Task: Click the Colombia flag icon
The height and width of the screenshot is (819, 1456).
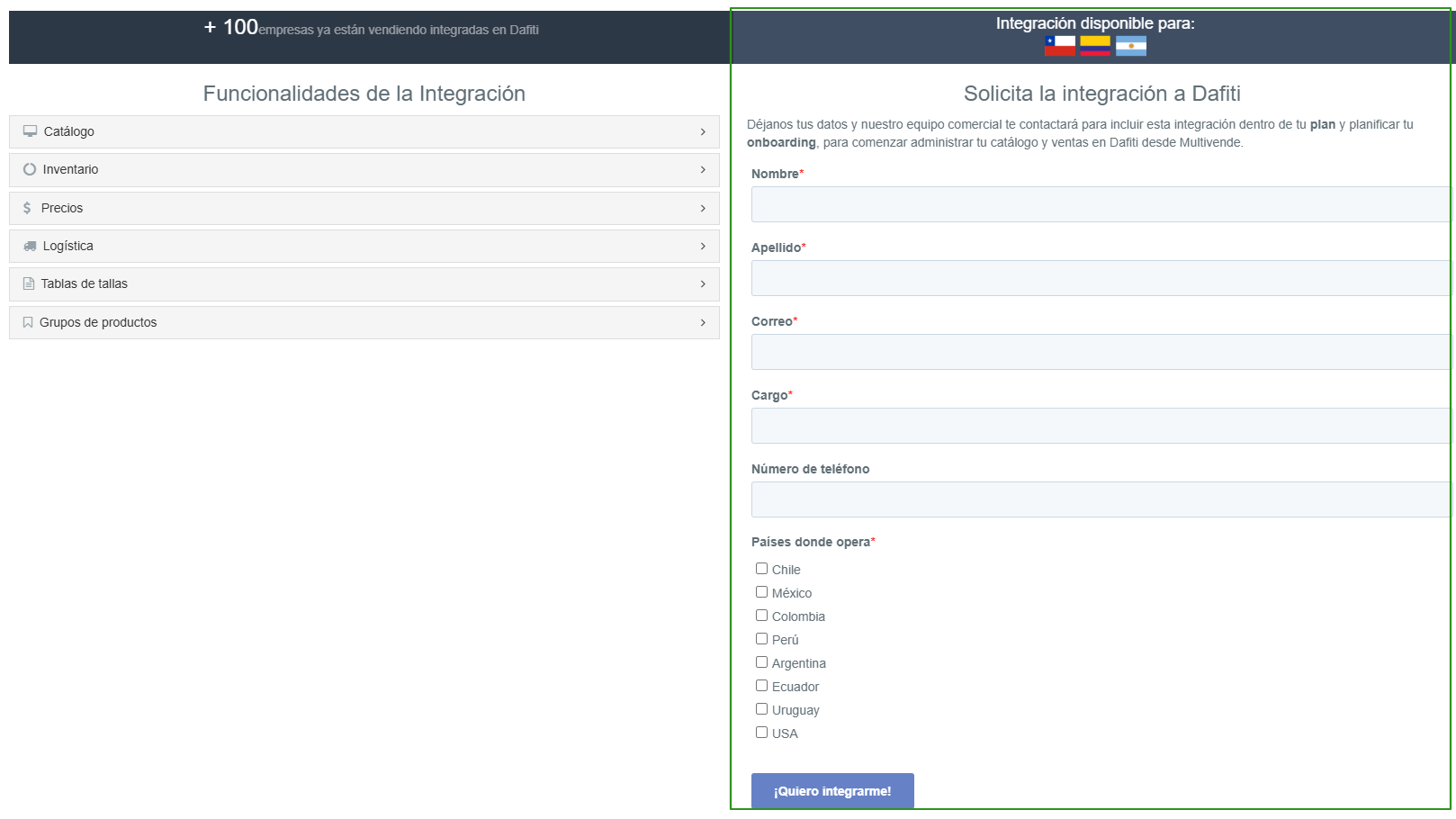Action: 1095,46
